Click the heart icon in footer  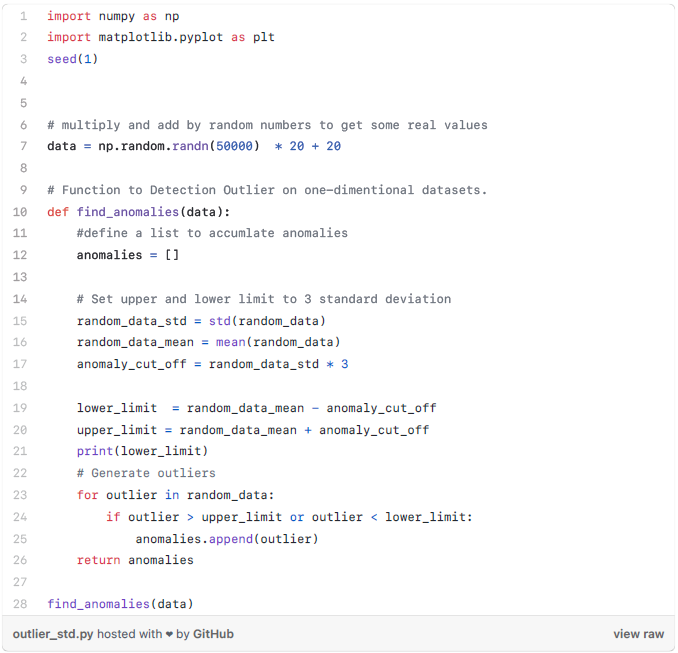coord(169,634)
